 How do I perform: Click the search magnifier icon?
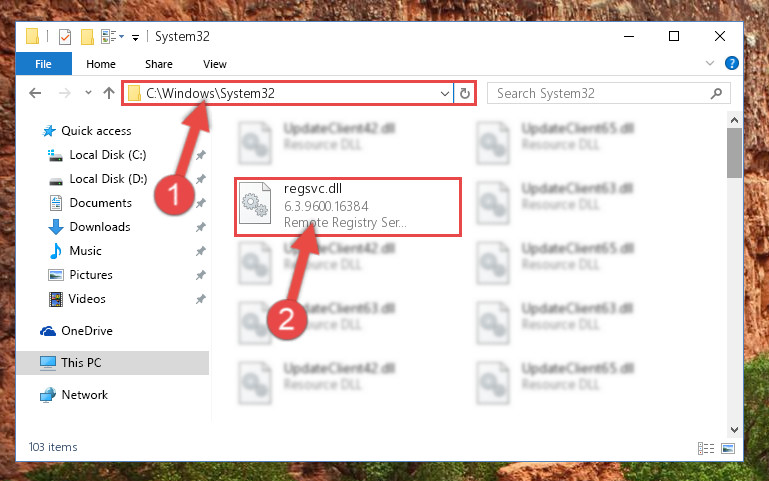pyautogui.click(x=716, y=93)
